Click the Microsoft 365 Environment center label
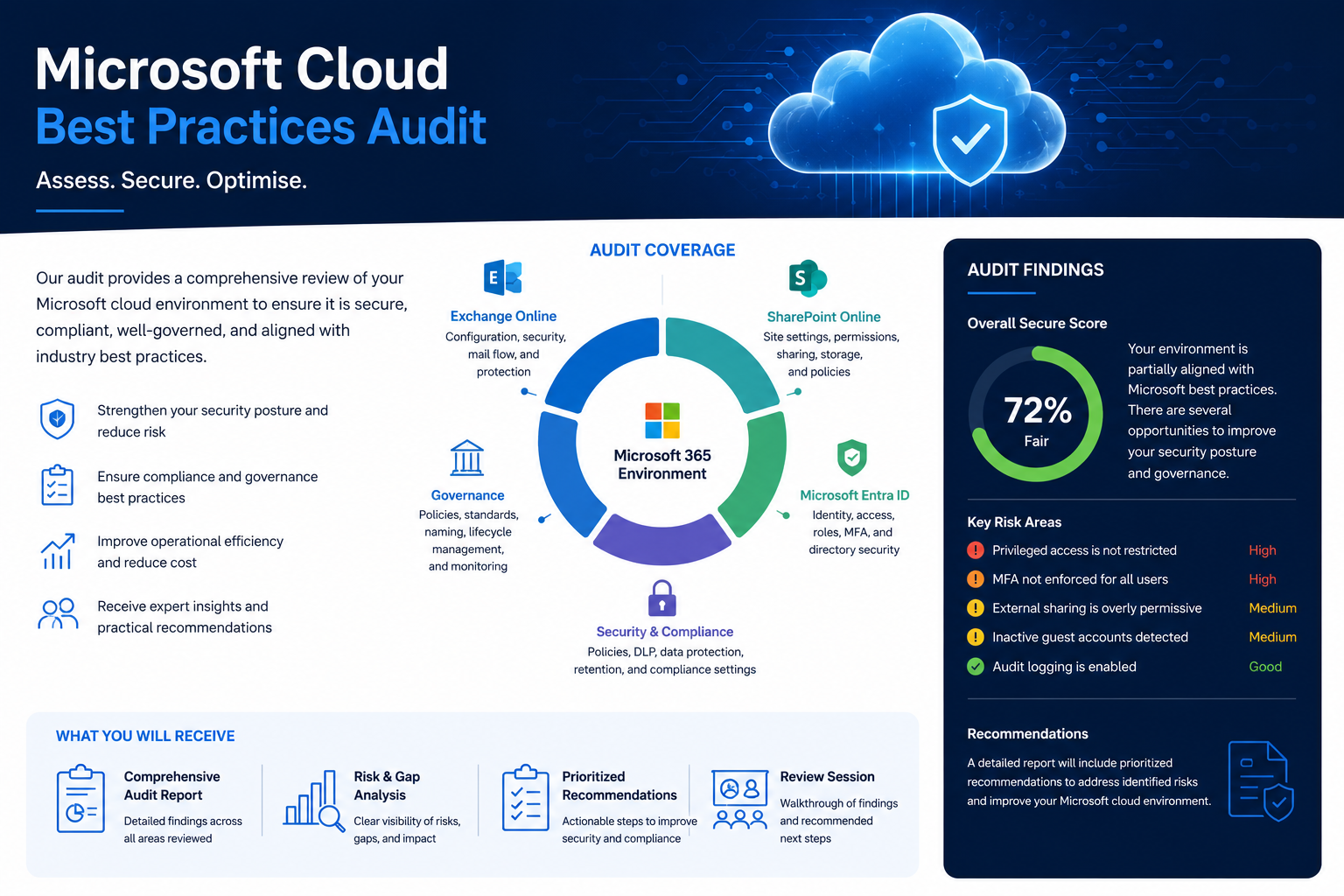The height and width of the screenshot is (896, 1344). 662,465
